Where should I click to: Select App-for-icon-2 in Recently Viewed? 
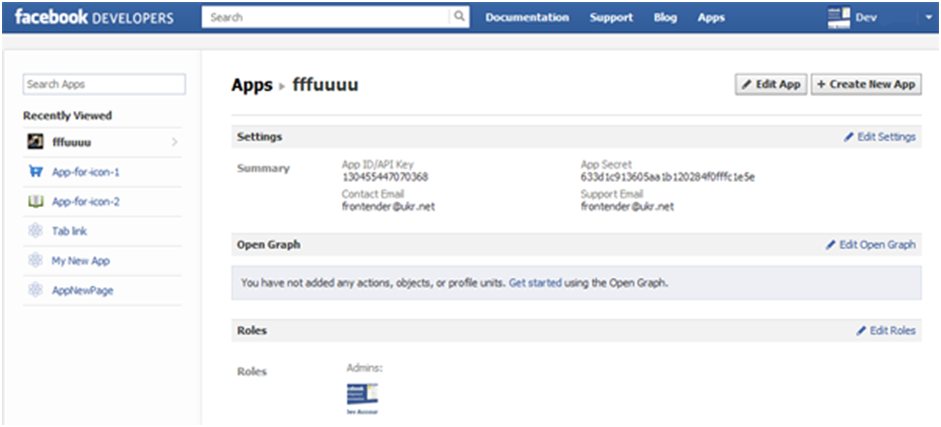click(x=86, y=202)
